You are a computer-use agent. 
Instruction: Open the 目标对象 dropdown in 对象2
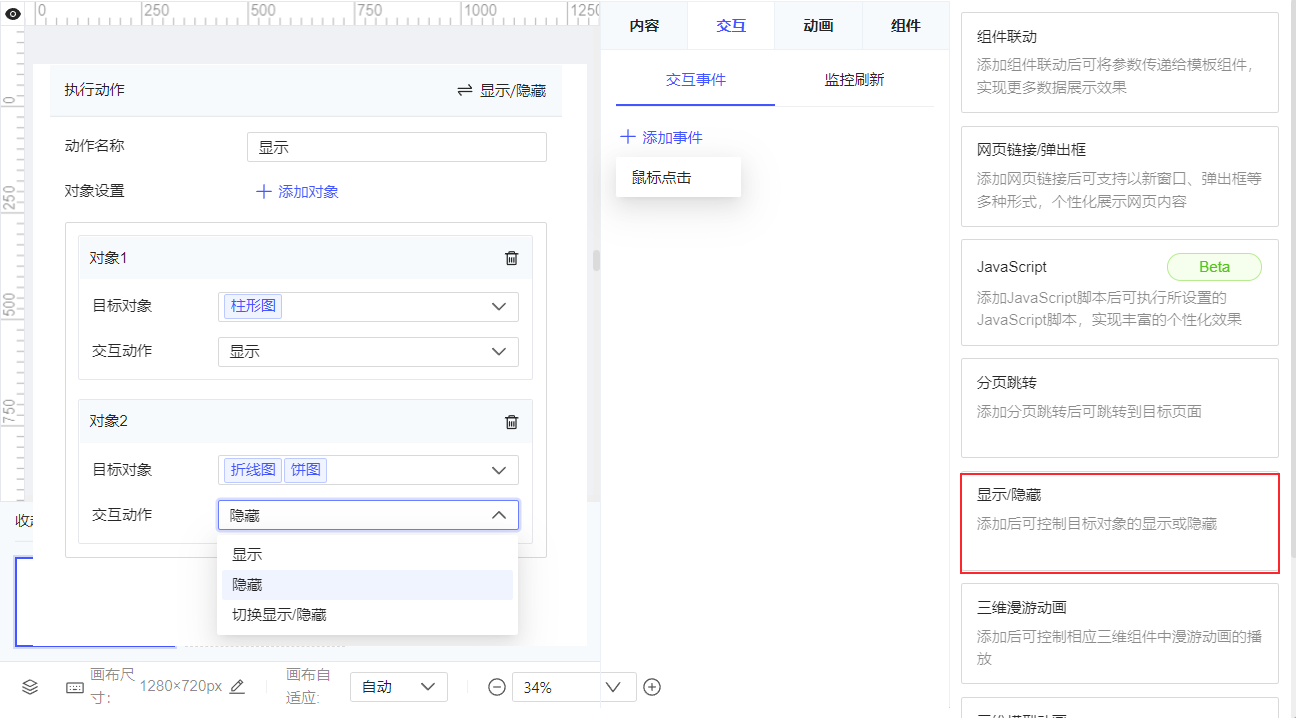[368, 470]
